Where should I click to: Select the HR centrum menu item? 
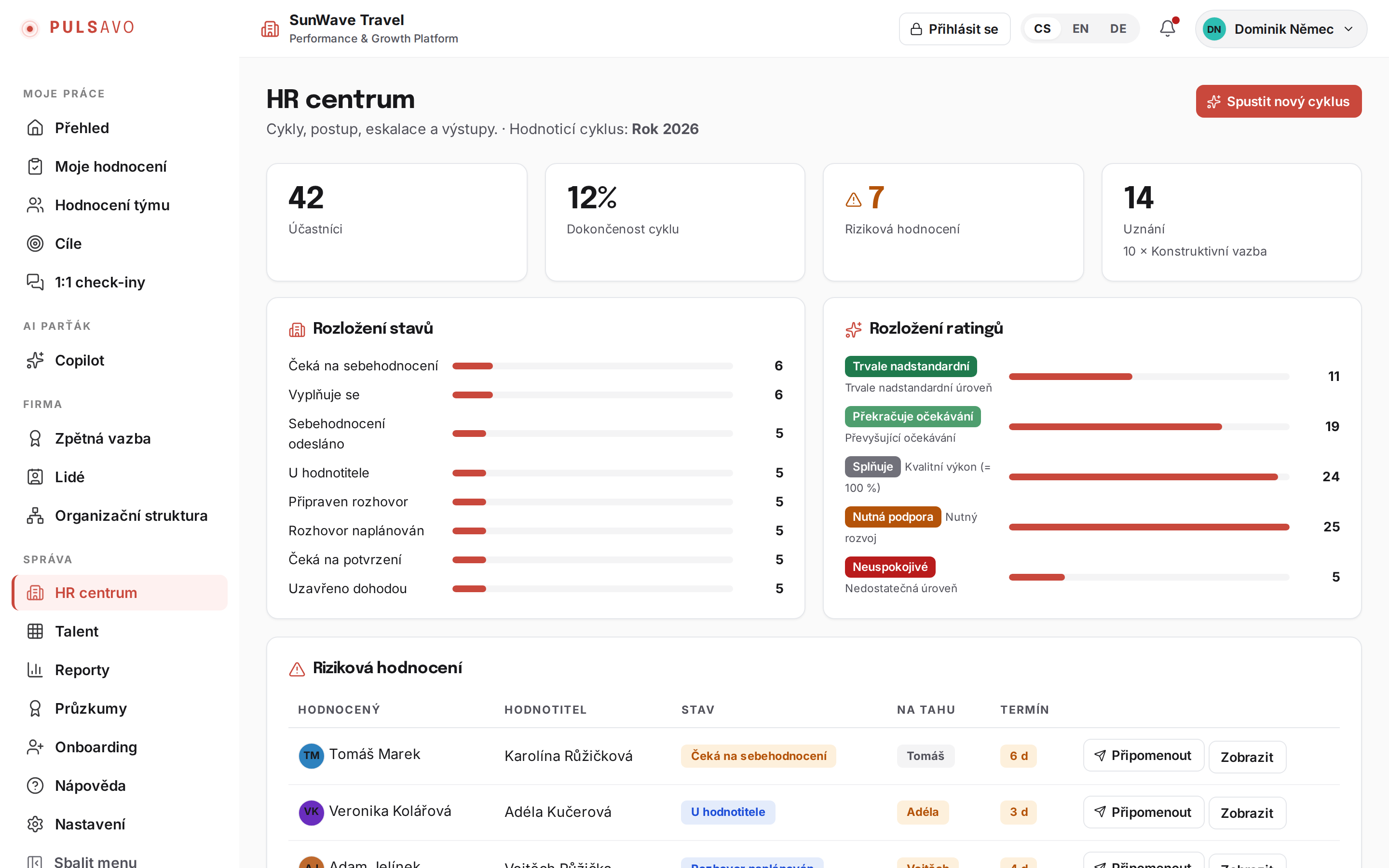pyautogui.click(x=120, y=593)
